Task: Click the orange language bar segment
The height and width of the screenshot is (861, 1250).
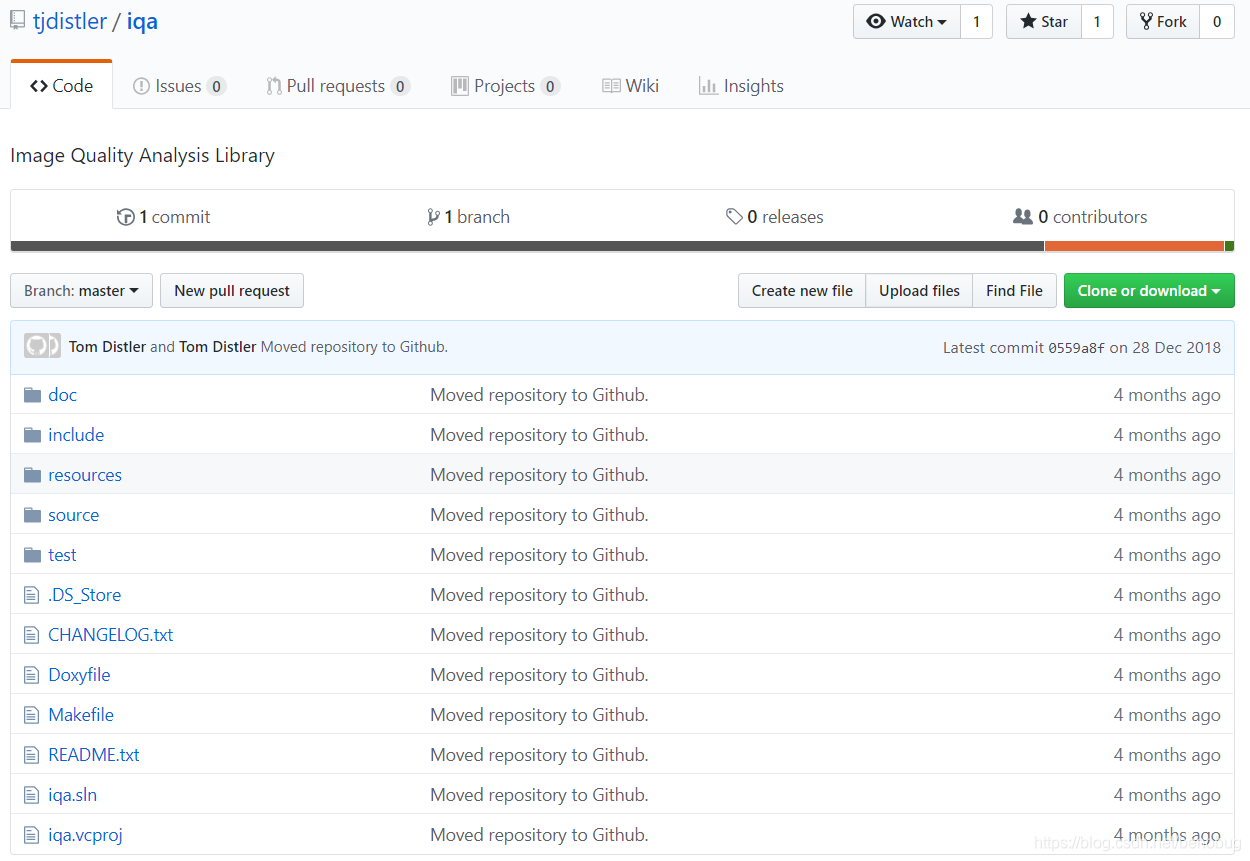Action: tap(1134, 246)
